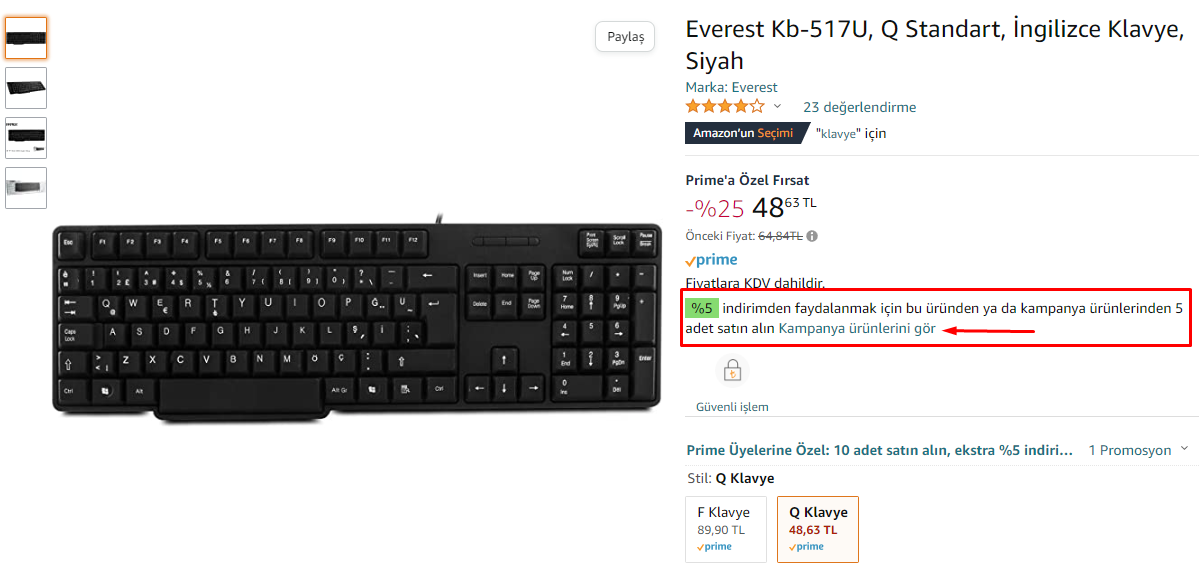Open the Kampanya ürünlerini gör link
The image size is (1204, 570).
pyautogui.click(x=857, y=328)
